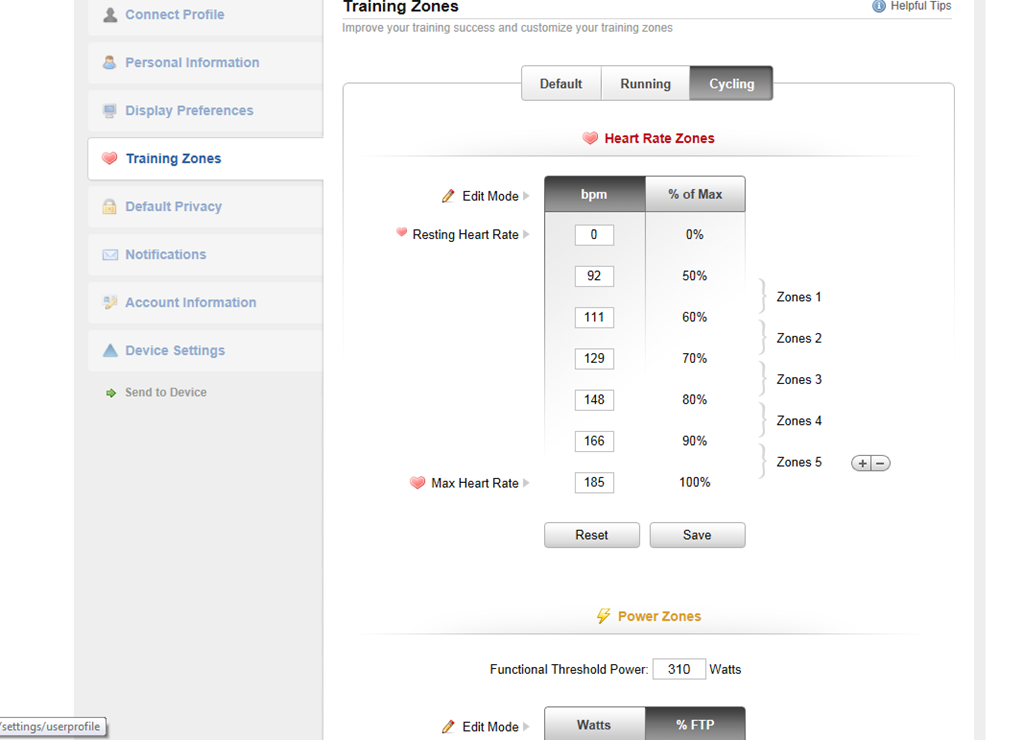
Task: Click the Heart Rate Zones heading text
Action: tap(660, 138)
